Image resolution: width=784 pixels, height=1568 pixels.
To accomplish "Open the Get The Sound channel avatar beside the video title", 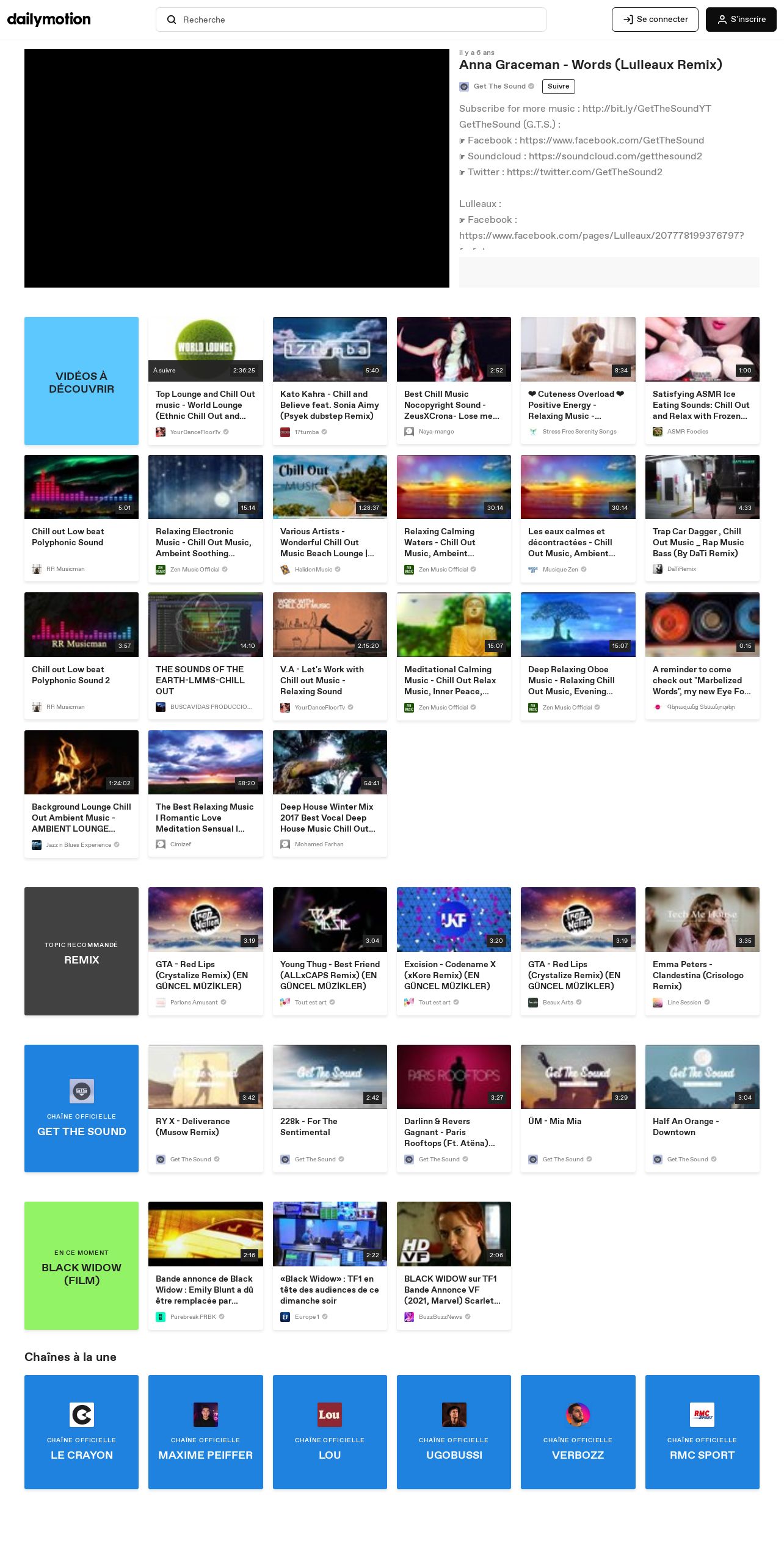I will tap(464, 87).
